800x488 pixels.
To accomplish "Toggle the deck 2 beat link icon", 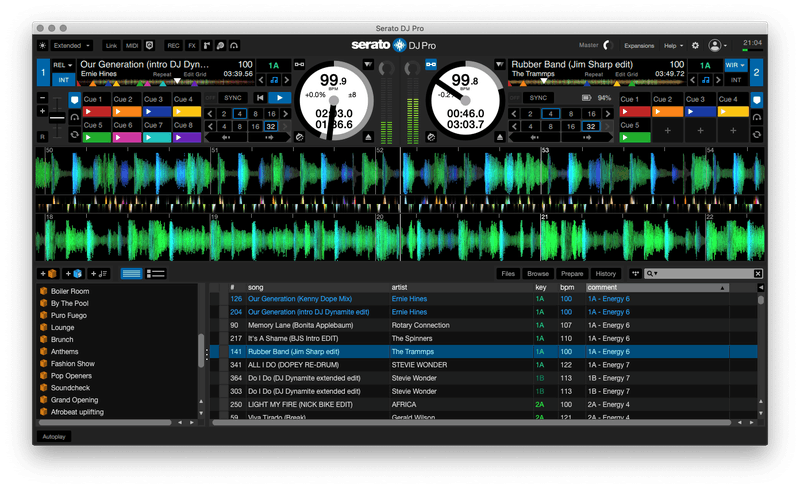I will [x=431, y=64].
